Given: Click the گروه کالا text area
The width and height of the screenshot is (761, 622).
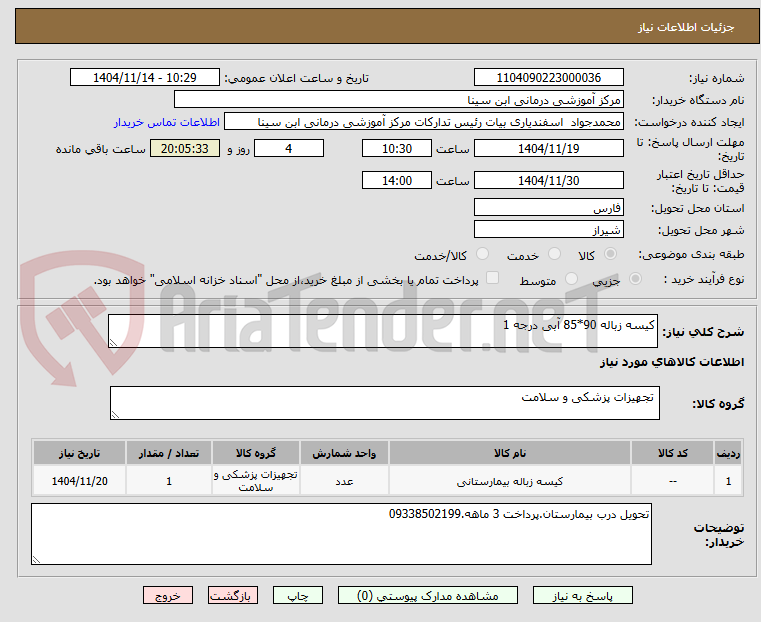Looking at the screenshot, I should coord(384,403).
